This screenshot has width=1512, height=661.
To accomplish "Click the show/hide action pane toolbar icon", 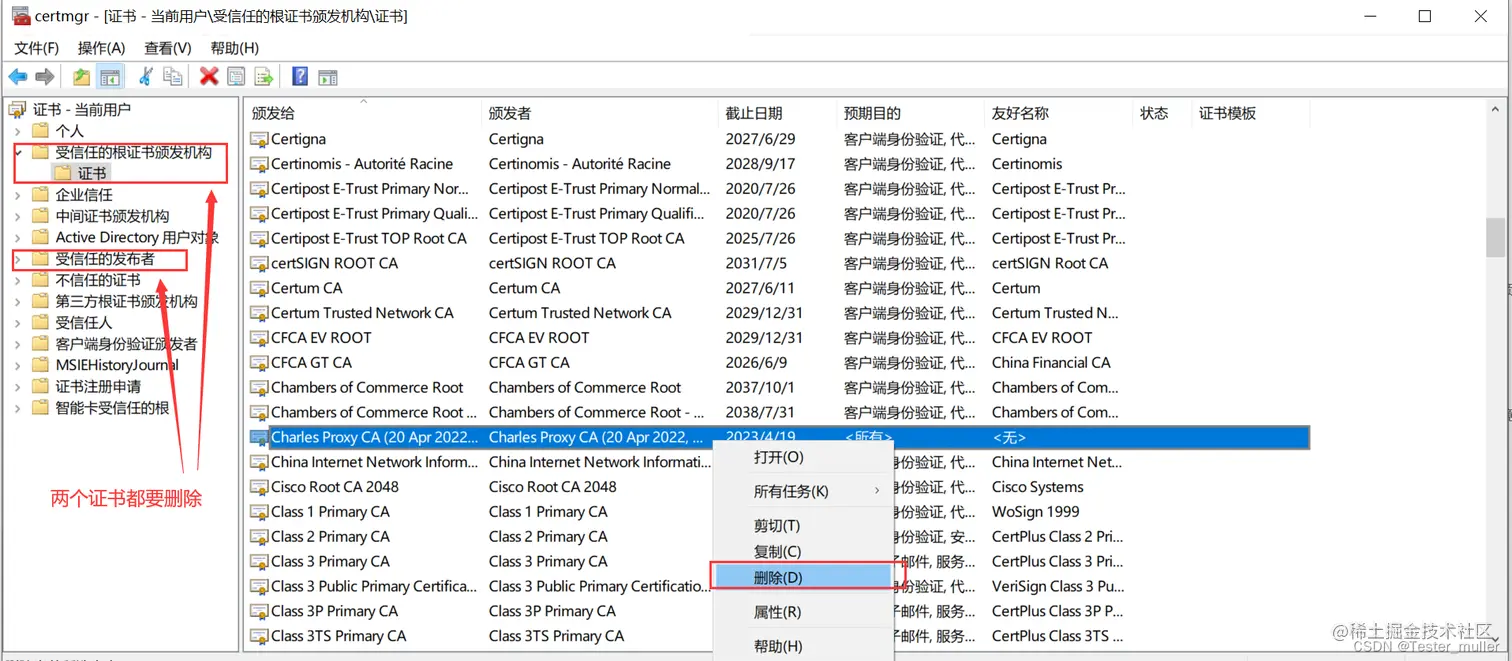I will click(x=328, y=77).
